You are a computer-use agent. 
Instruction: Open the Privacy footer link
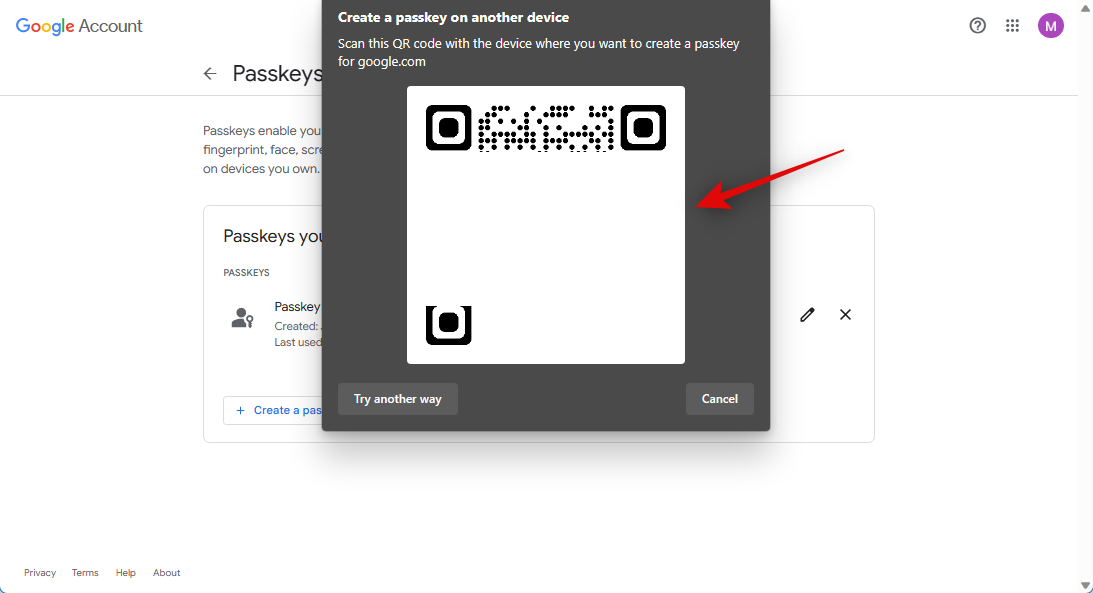40,573
